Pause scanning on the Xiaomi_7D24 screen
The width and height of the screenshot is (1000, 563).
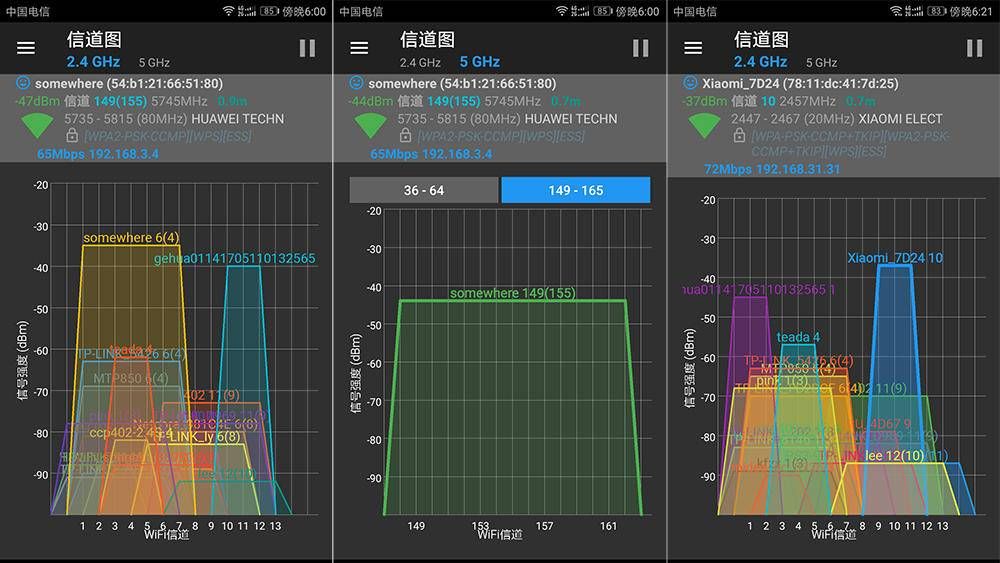[974, 48]
